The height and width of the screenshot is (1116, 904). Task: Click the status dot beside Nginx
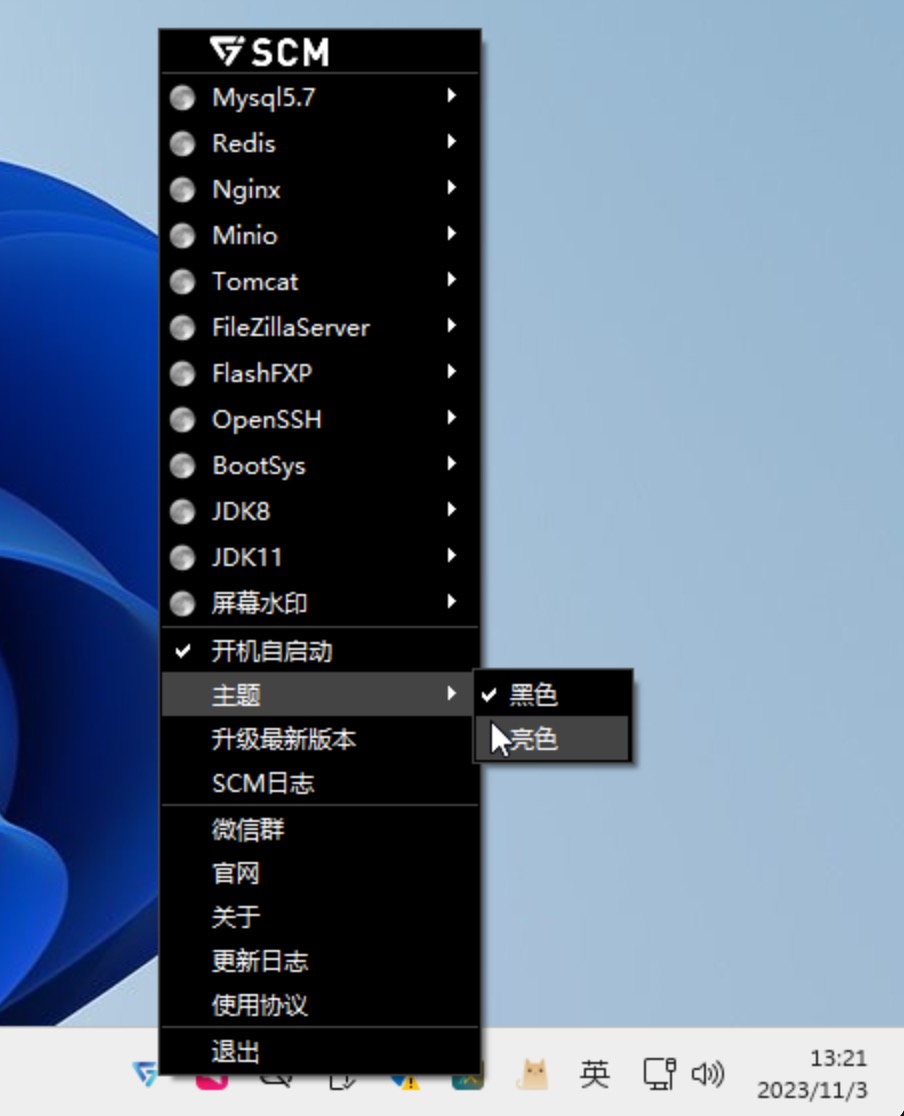(182, 190)
